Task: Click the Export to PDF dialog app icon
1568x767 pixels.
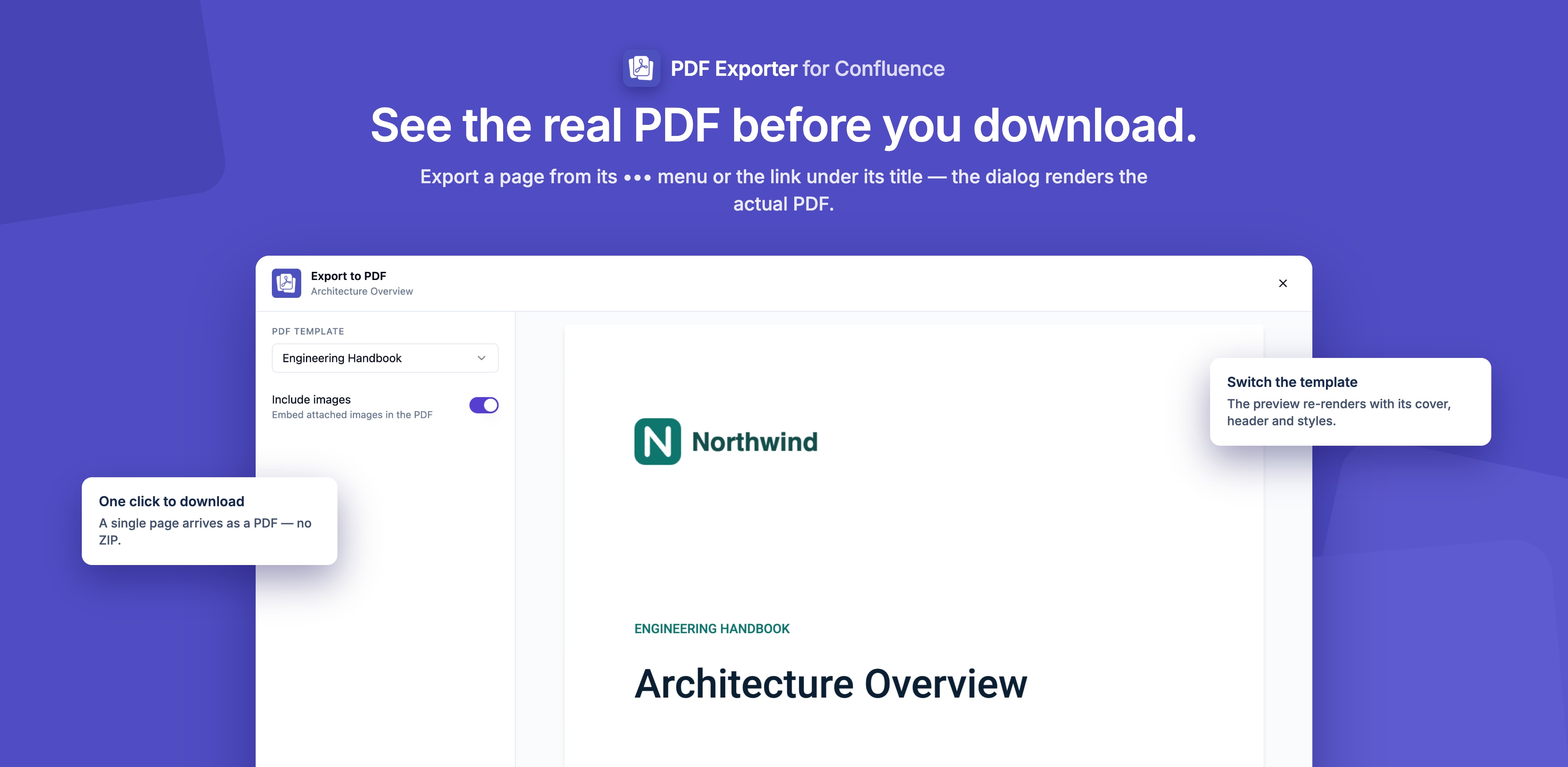Action: tap(286, 283)
